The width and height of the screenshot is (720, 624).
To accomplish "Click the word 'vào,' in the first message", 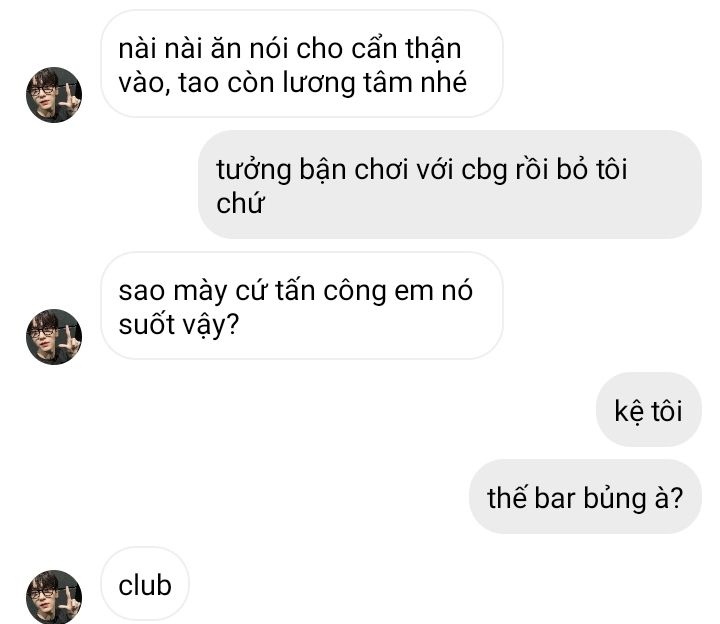I will [x=144, y=83].
